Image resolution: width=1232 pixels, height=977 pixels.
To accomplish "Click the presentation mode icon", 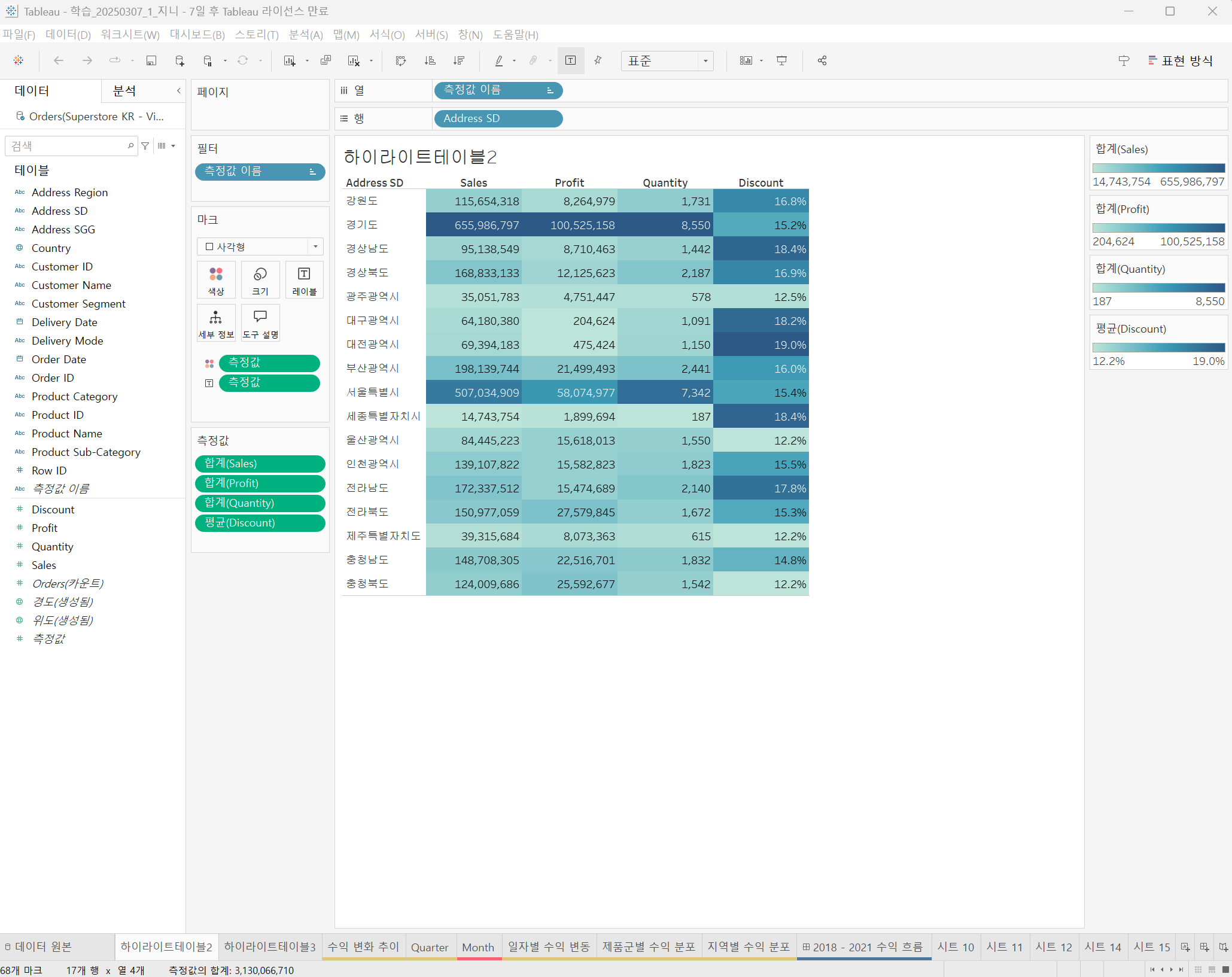I will [x=781, y=60].
